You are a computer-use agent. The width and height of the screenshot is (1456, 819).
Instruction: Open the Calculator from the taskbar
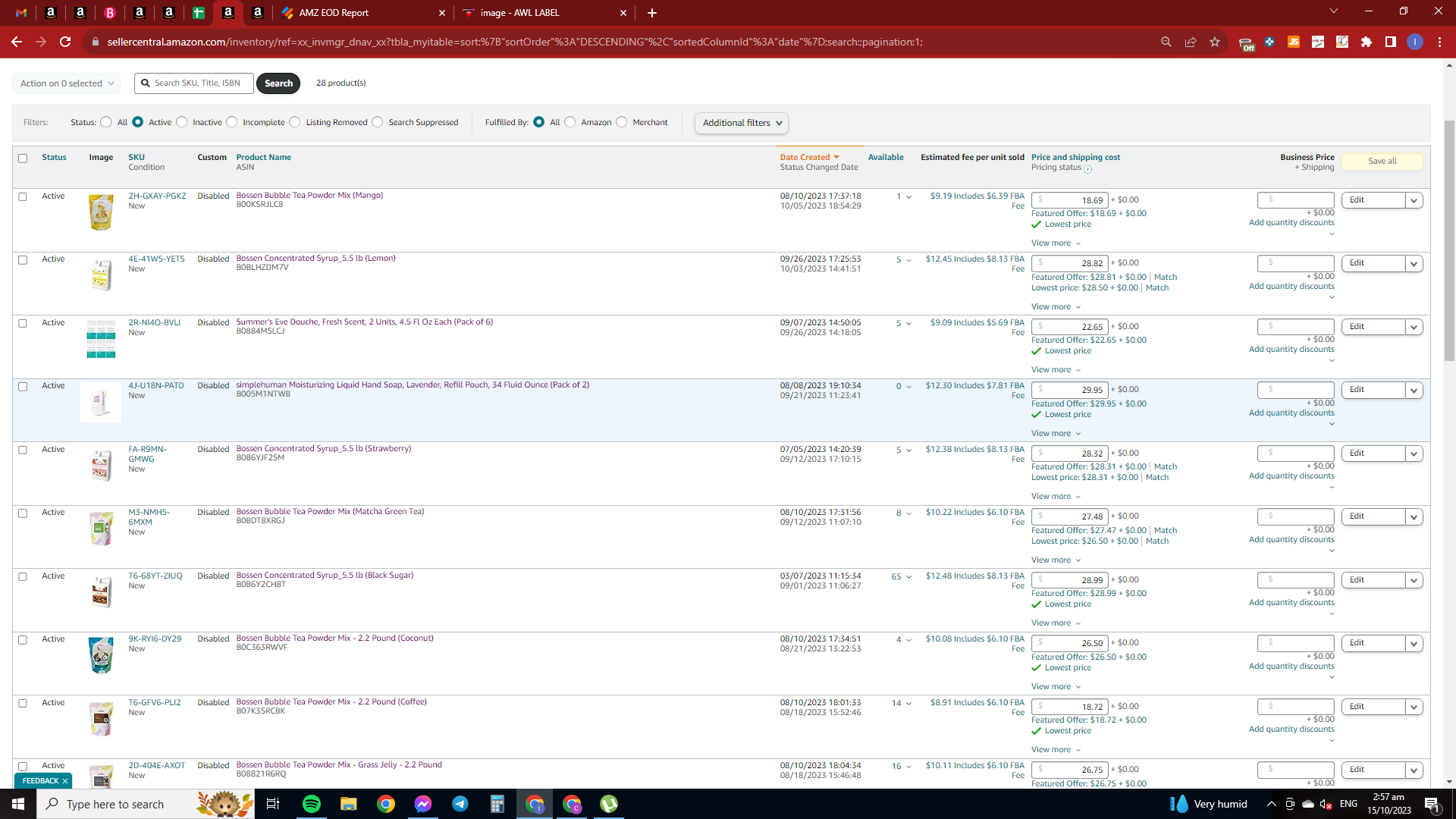497,804
